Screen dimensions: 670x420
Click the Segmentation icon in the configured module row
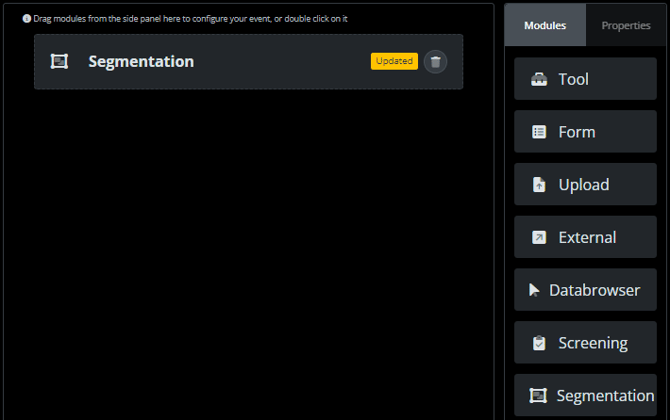60,62
